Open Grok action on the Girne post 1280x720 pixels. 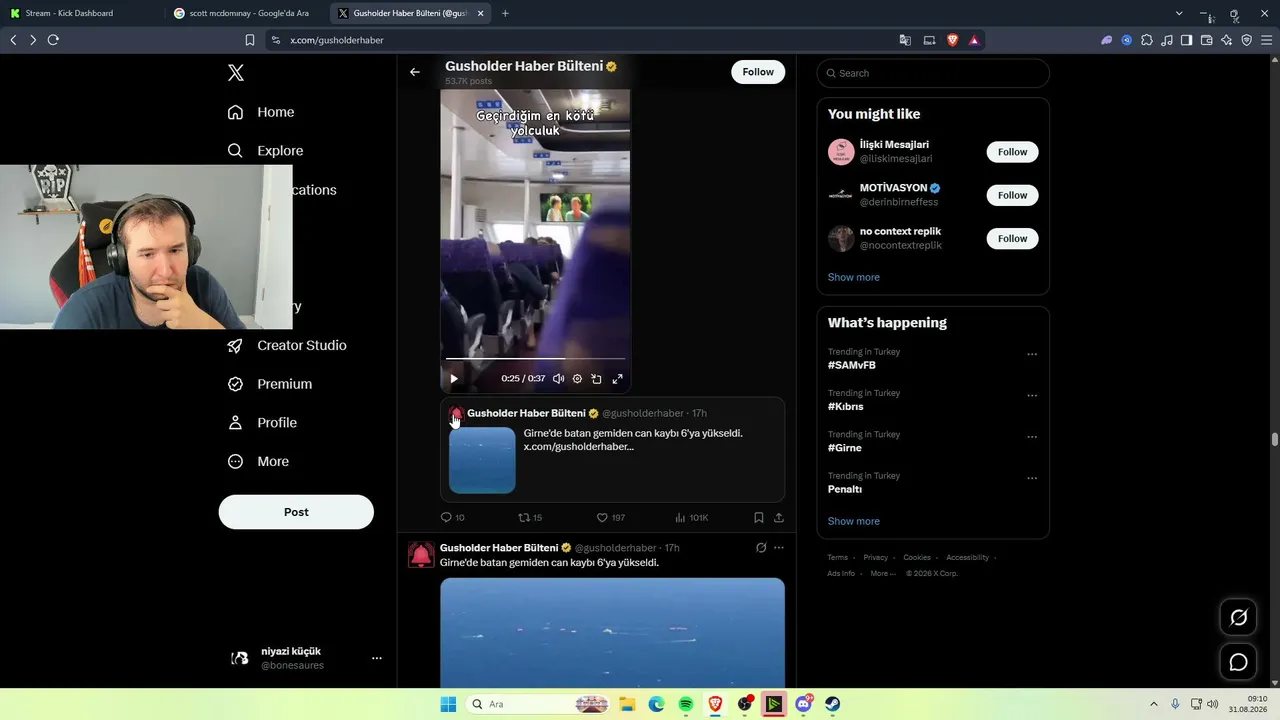coord(761,548)
